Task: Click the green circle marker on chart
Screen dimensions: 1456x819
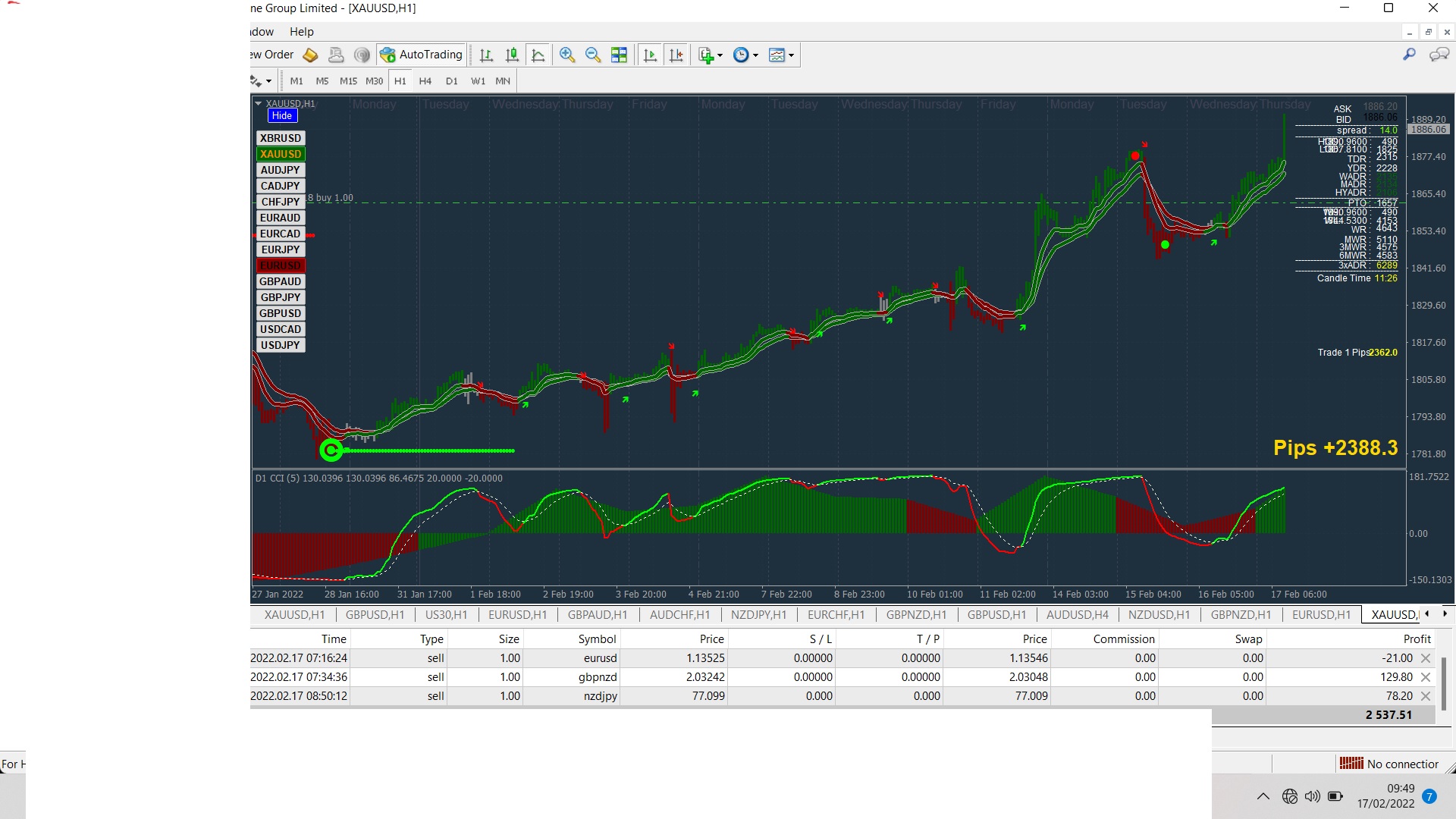Action: click(x=331, y=450)
